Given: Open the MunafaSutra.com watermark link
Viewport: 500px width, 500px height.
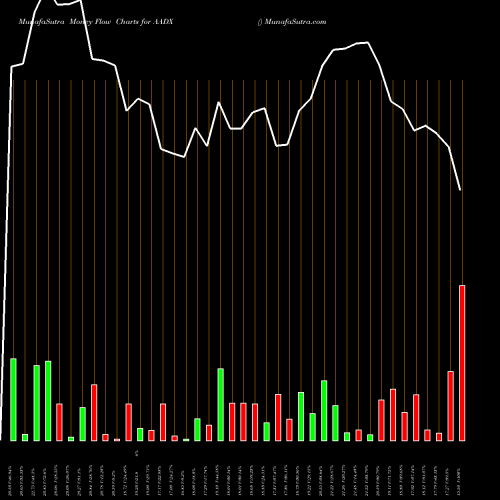Looking at the screenshot, I should coord(292,22).
